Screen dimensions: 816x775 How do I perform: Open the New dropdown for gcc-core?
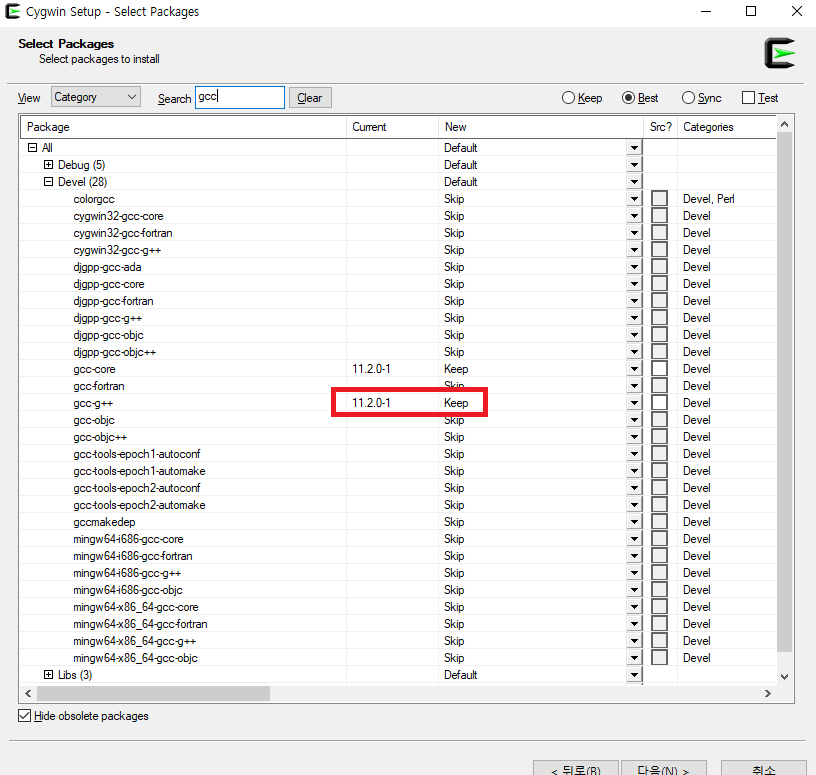coord(634,369)
